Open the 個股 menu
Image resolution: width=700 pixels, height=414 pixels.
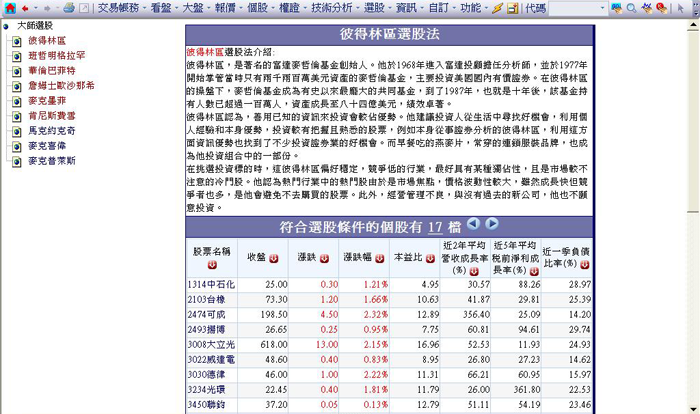(x=257, y=8)
